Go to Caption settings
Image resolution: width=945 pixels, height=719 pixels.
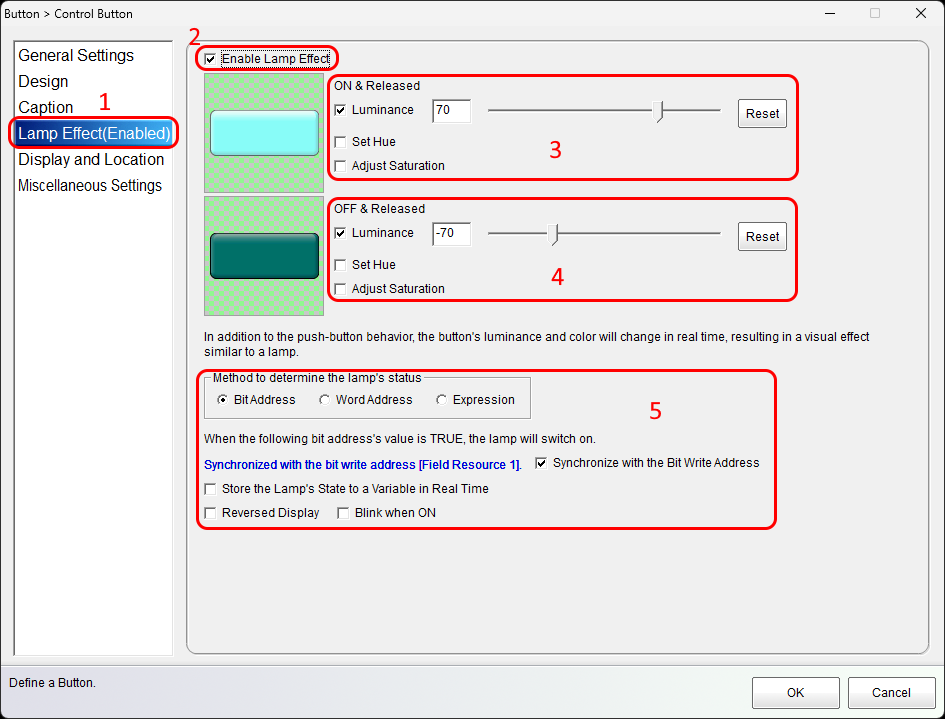click(46, 108)
